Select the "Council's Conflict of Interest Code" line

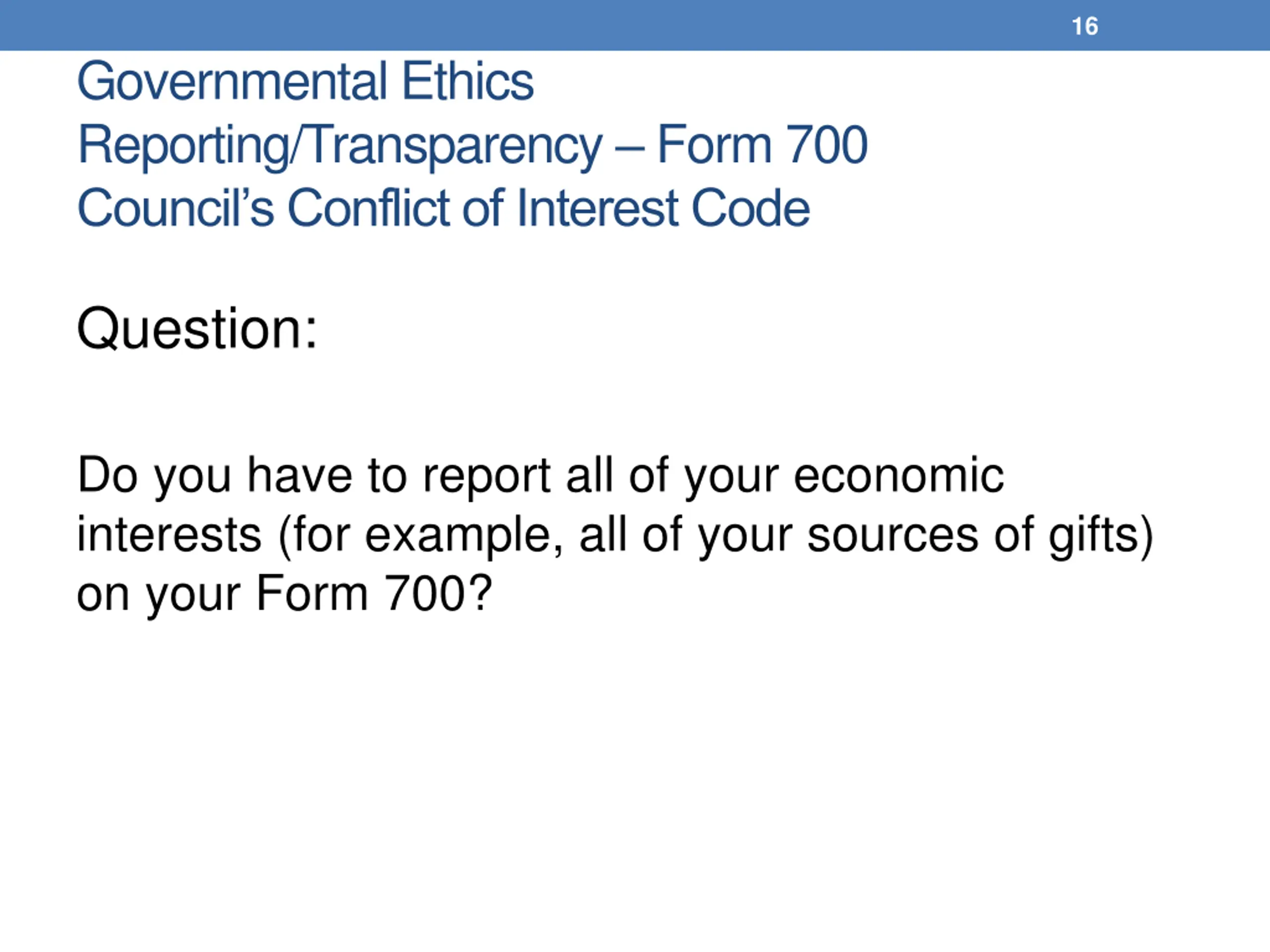click(443, 208)
